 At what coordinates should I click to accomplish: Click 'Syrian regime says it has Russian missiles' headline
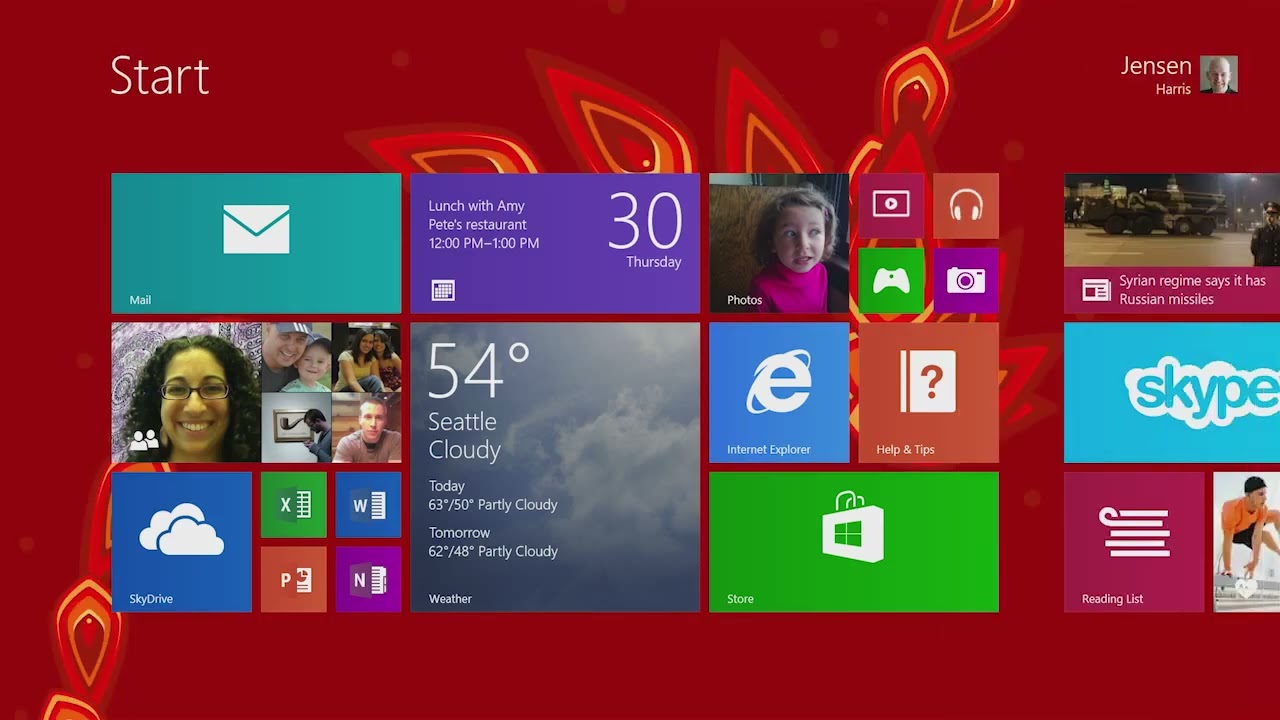[x=1192, y=290]
